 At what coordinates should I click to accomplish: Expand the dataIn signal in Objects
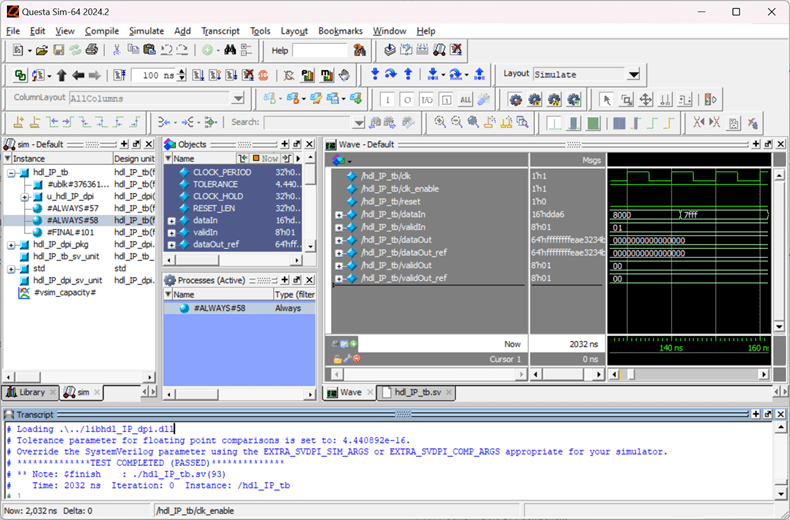tap(171, 220)
